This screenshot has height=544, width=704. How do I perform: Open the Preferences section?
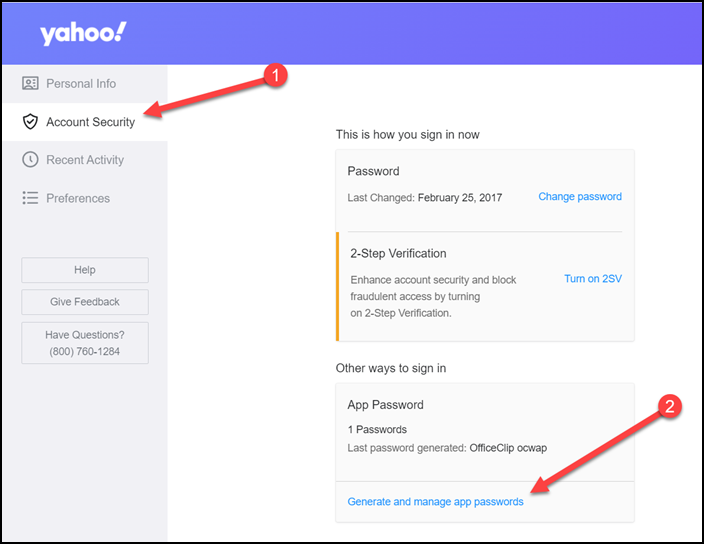pos(85,198)
